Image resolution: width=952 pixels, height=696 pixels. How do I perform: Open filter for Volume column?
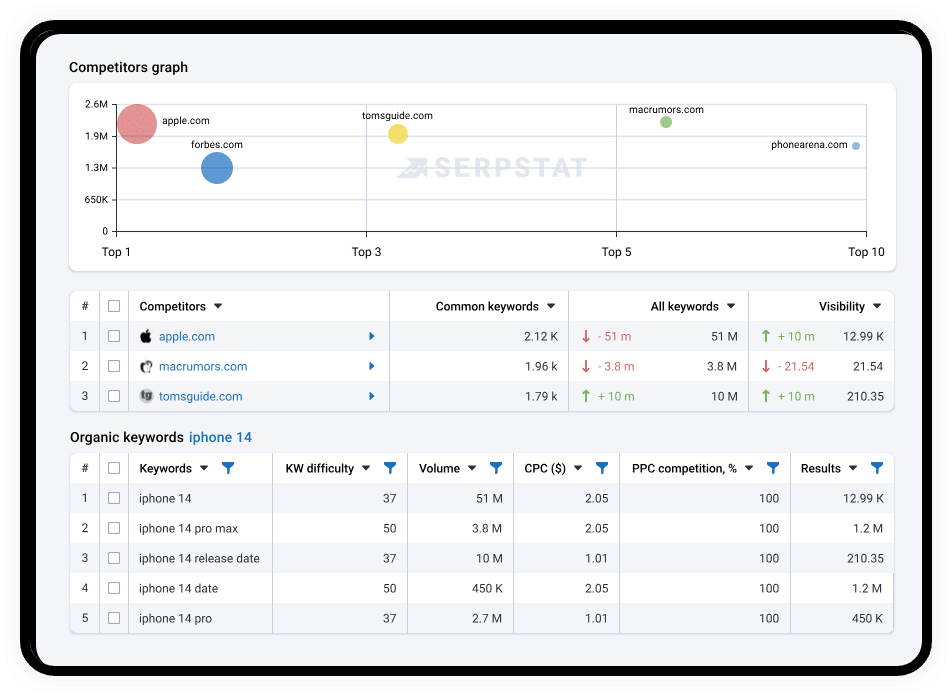click(496, 468)
